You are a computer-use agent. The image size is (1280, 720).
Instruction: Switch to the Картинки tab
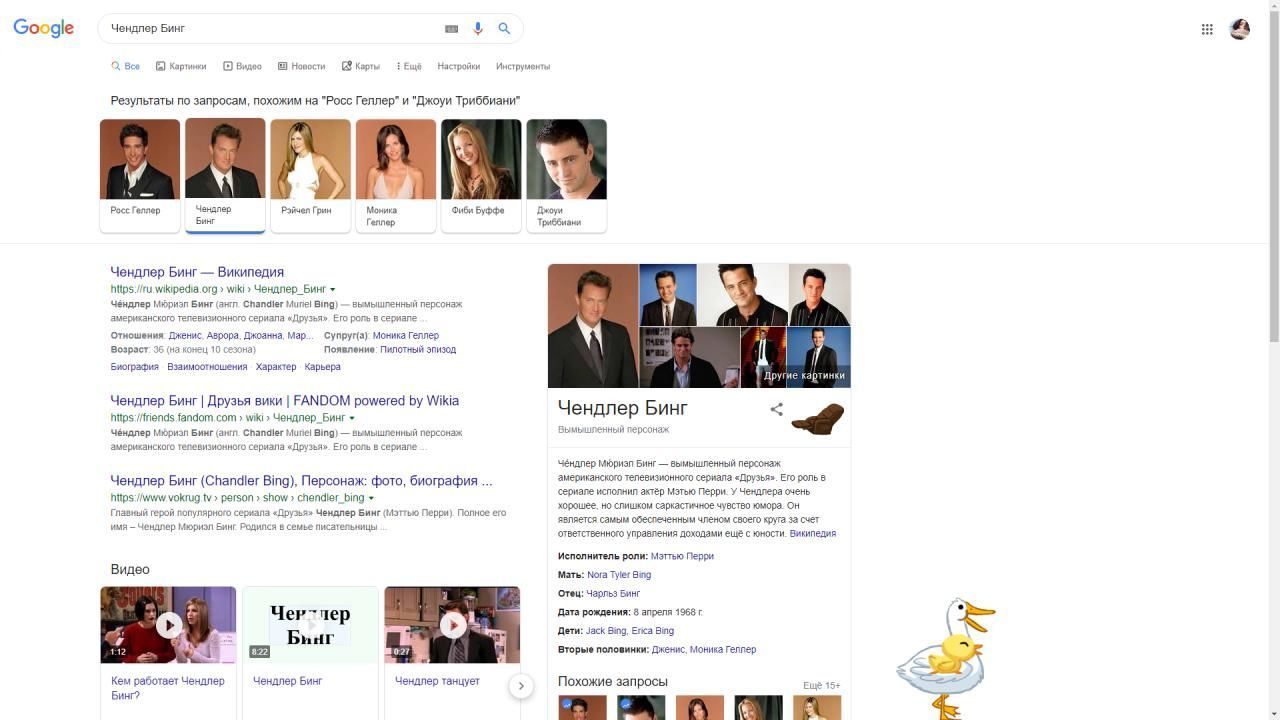click(181, 66)
